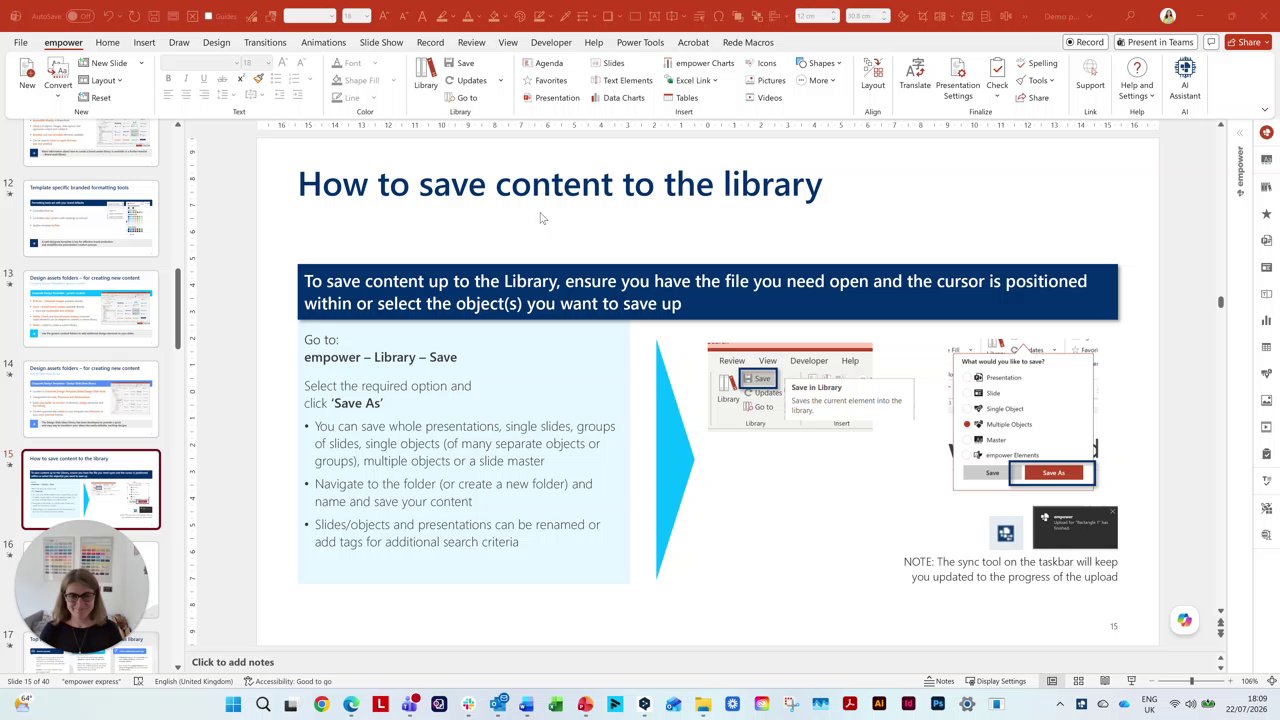Click the Record button

coord(1084,42)
